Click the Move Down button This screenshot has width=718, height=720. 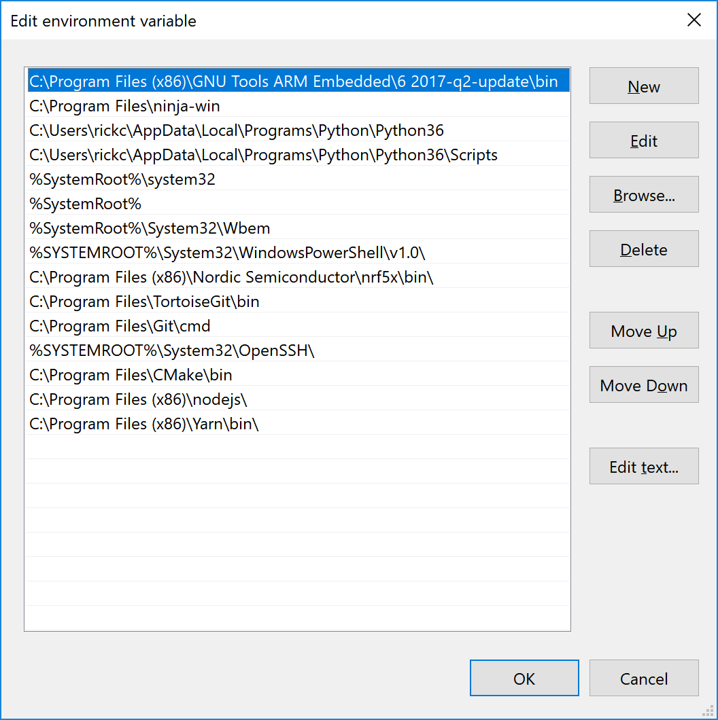644,385
